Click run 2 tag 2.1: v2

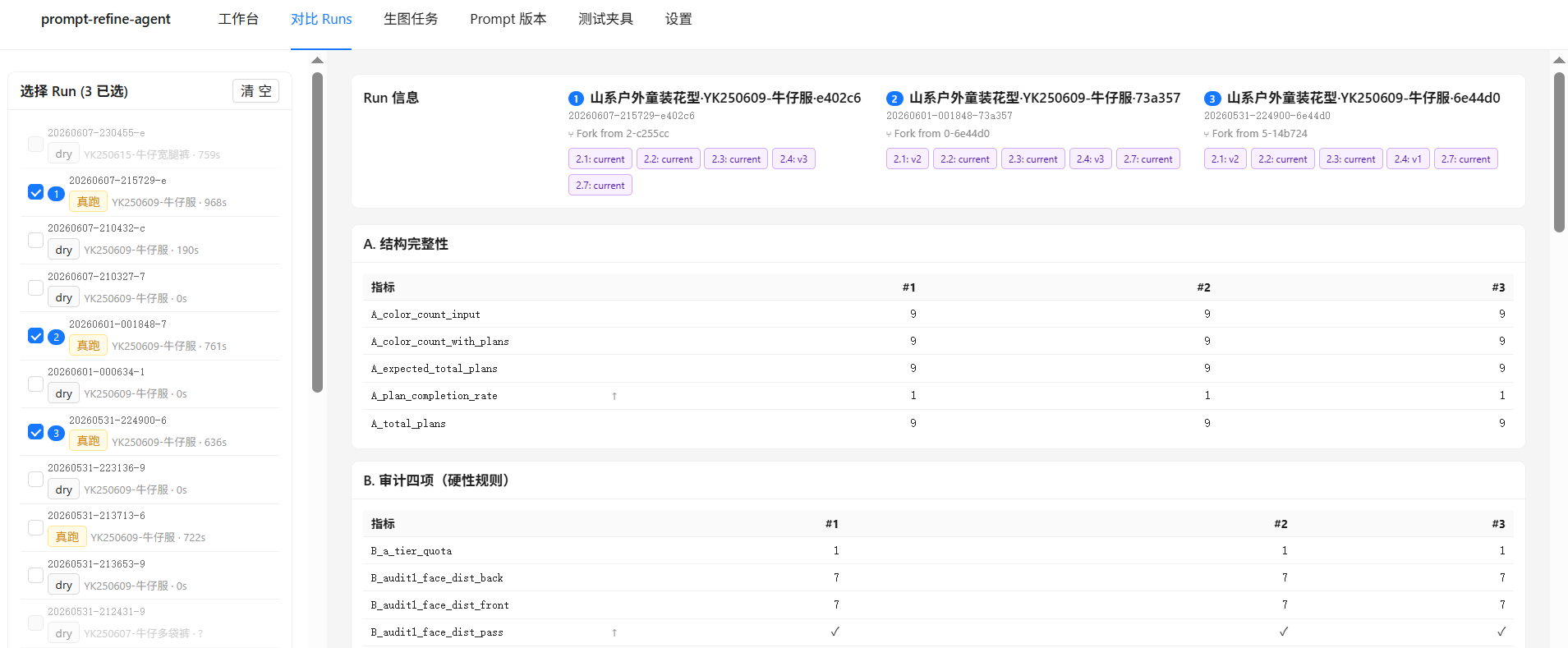click(907, 159)
